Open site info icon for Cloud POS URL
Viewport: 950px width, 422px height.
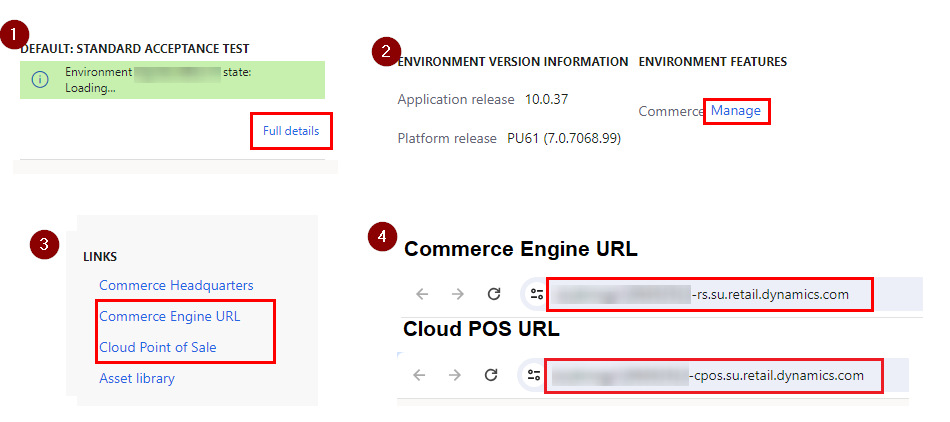point(536,375)
